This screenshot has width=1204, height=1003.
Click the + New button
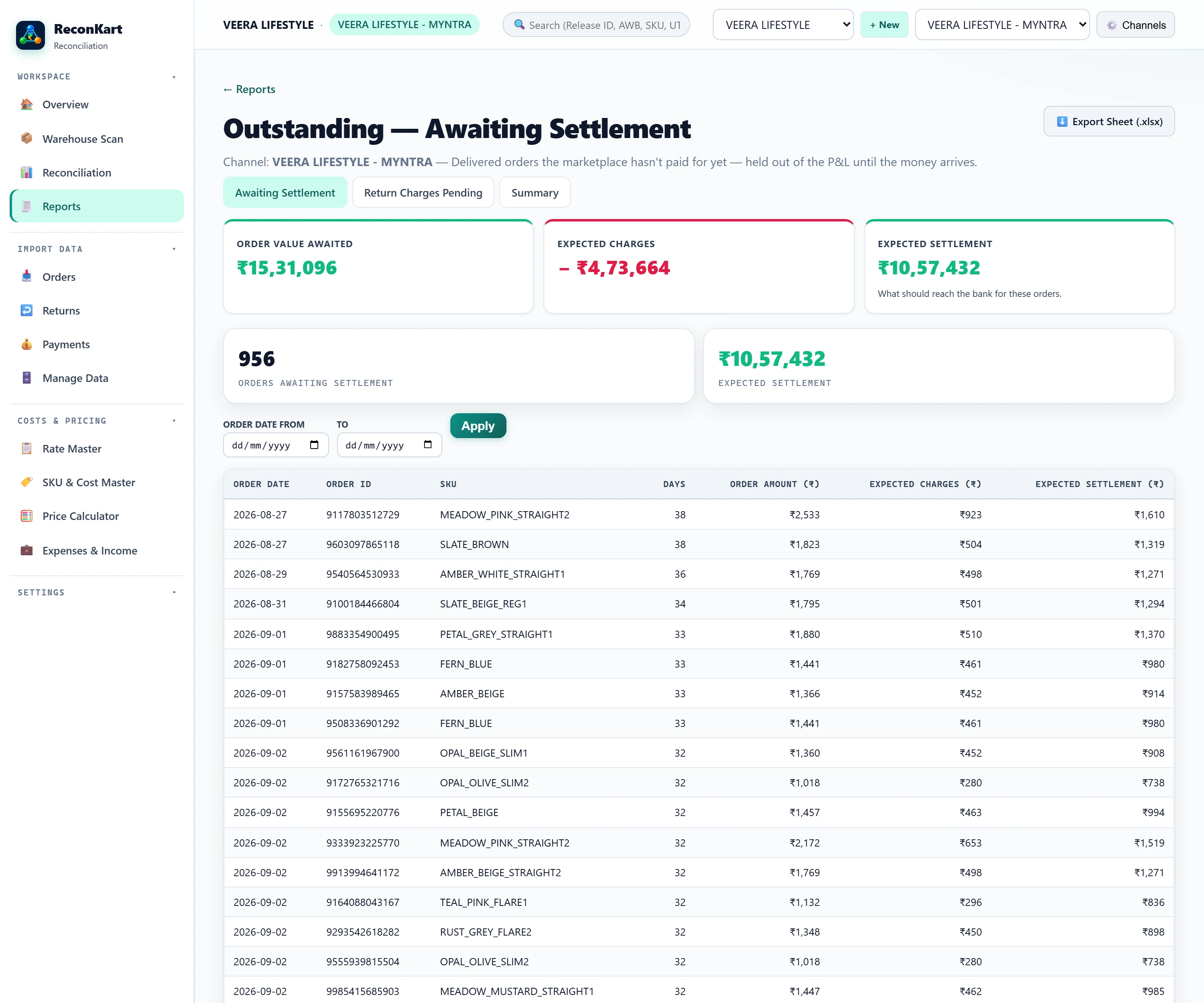(884, 24)
